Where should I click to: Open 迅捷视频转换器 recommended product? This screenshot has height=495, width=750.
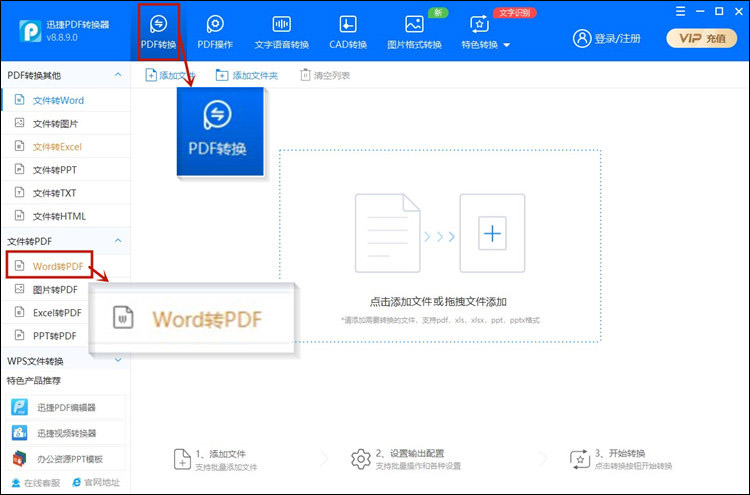[66, 433]
